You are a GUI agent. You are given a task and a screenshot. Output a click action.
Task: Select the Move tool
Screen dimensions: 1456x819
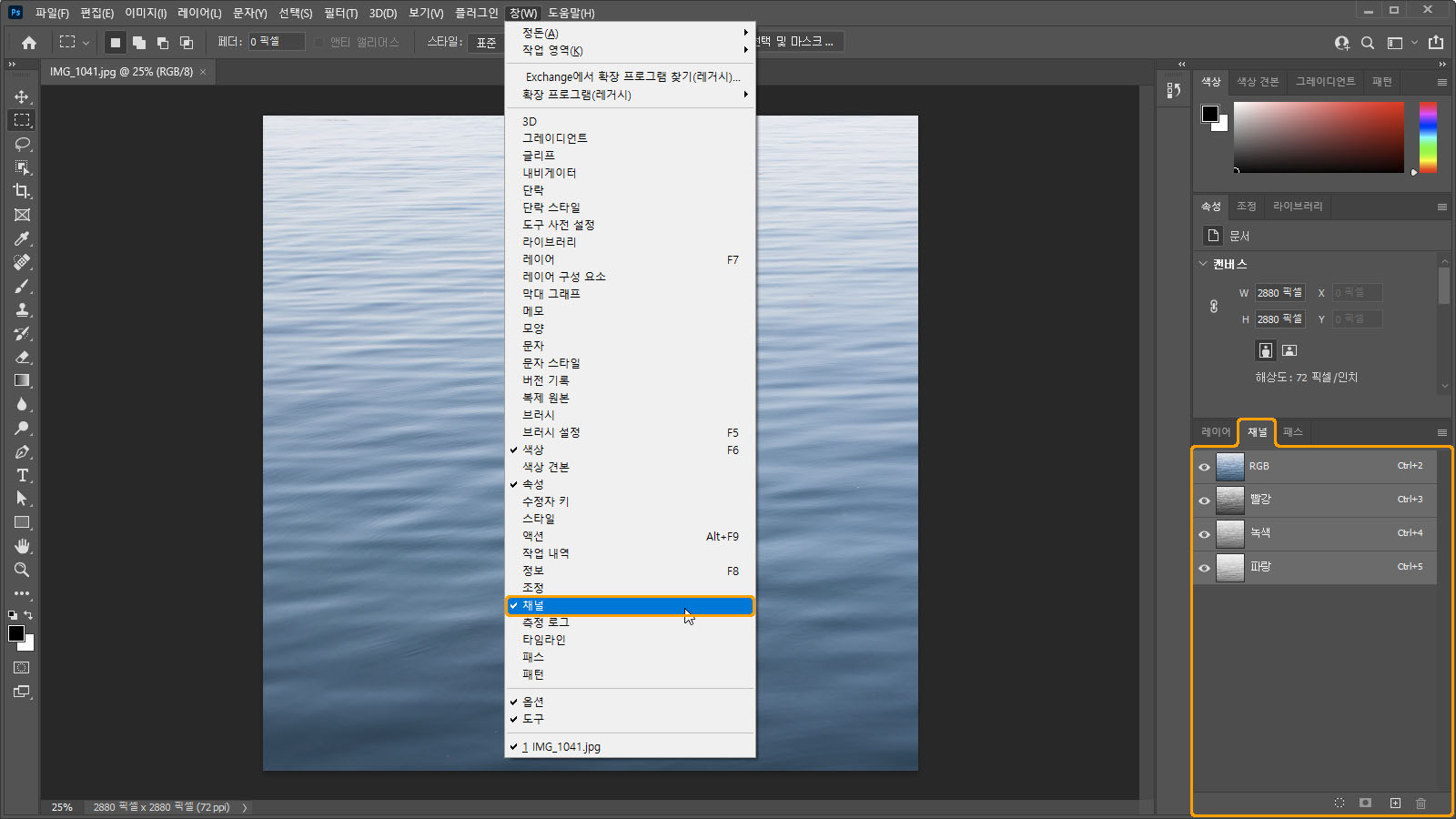22,96
